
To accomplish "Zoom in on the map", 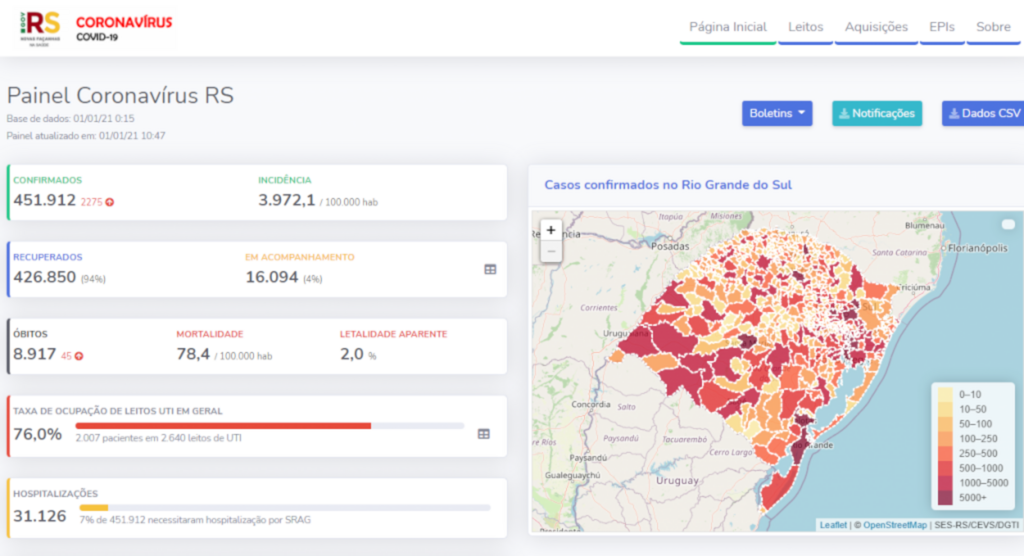I will click(x=550, y=230).
